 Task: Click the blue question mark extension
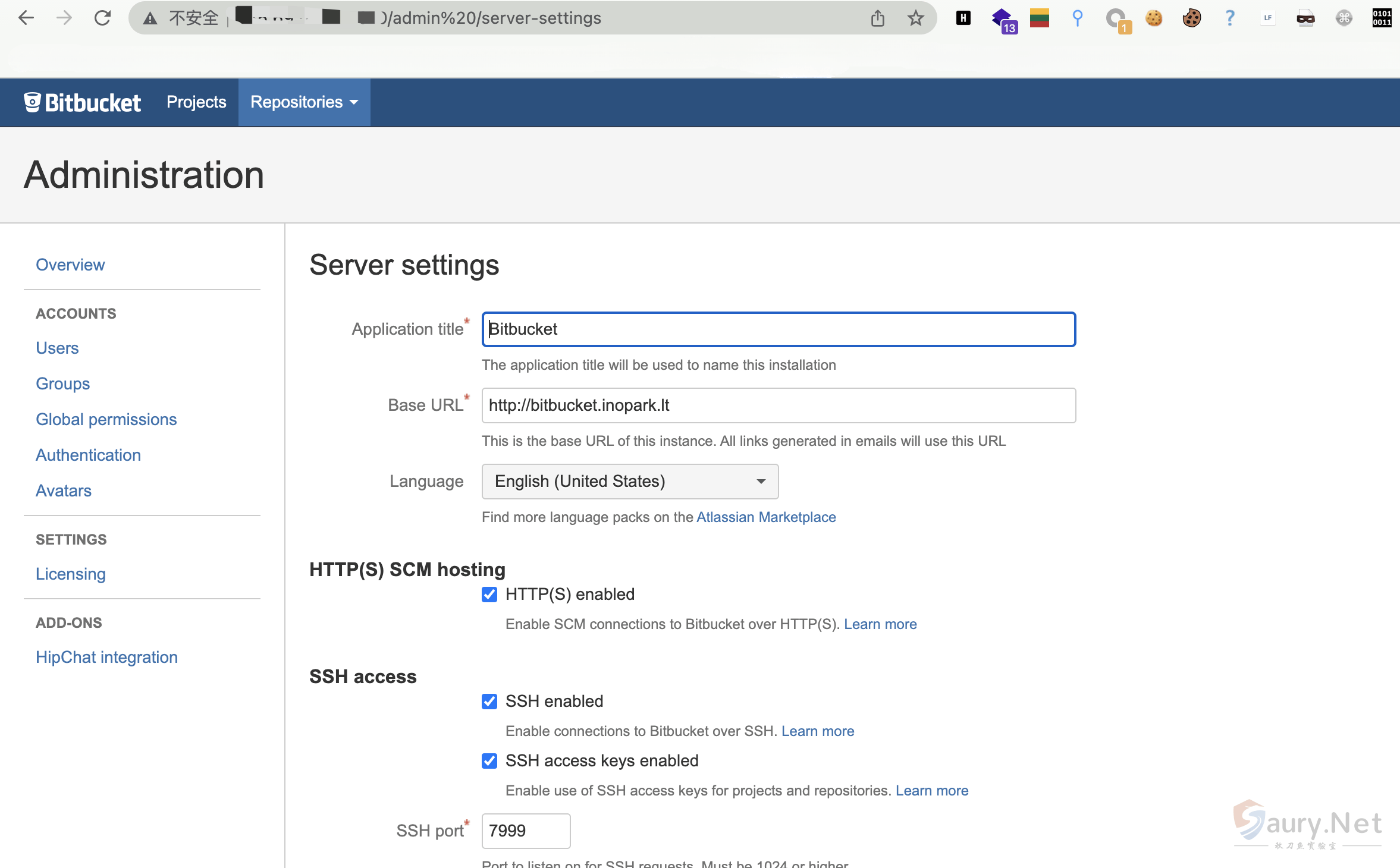pyautogui.click(x=1230, y=18)
